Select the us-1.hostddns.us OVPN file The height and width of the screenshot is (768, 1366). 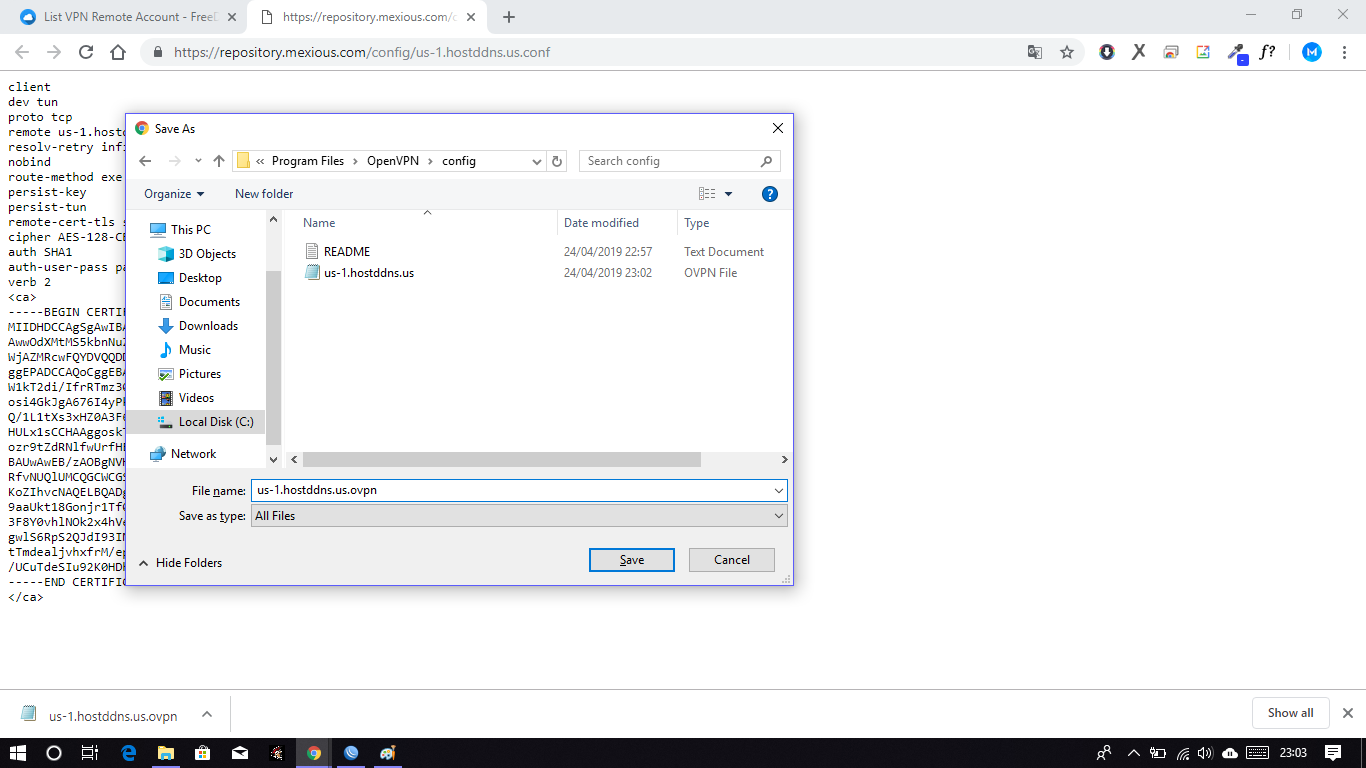pyautogui.click(x=368, y=273)
